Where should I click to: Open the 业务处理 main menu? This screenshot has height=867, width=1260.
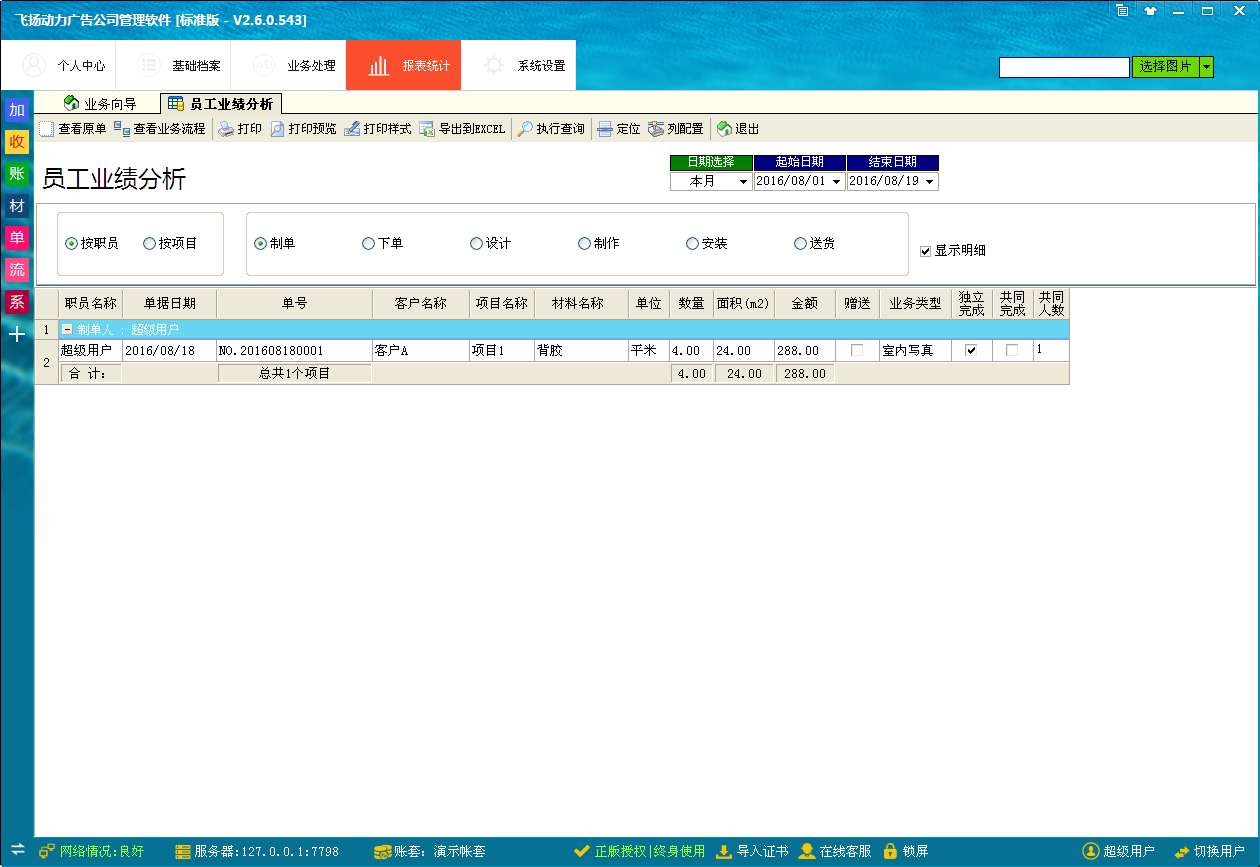[x=288, y=66]
